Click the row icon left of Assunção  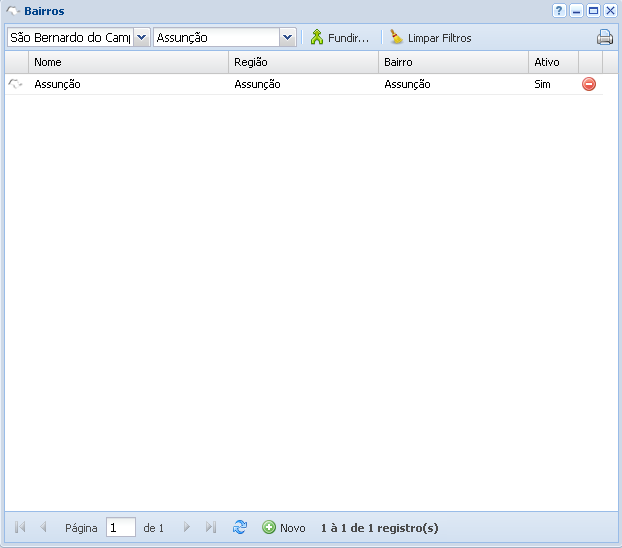[15, 85]
